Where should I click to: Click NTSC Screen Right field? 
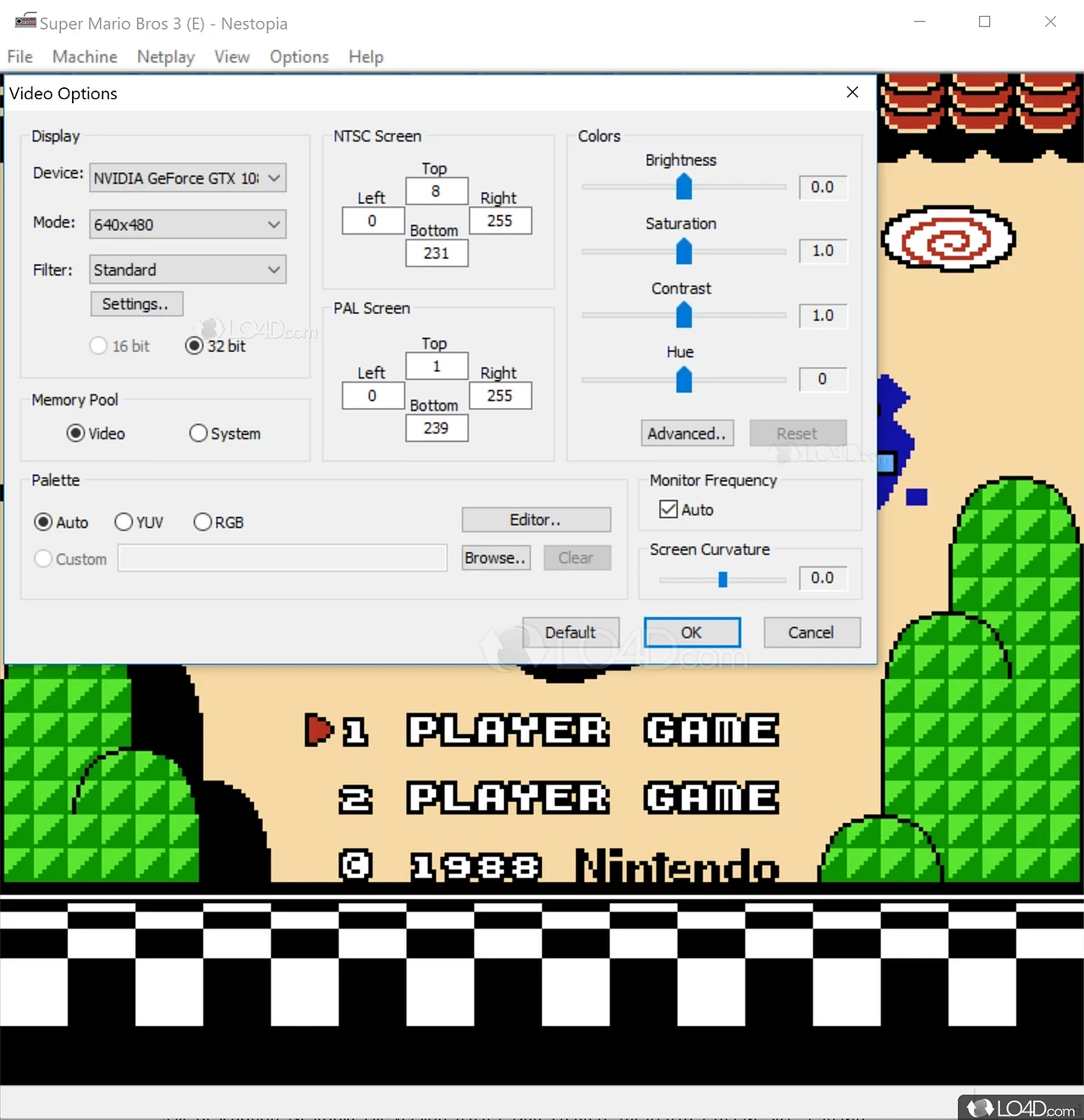click(x=500, y=221)
